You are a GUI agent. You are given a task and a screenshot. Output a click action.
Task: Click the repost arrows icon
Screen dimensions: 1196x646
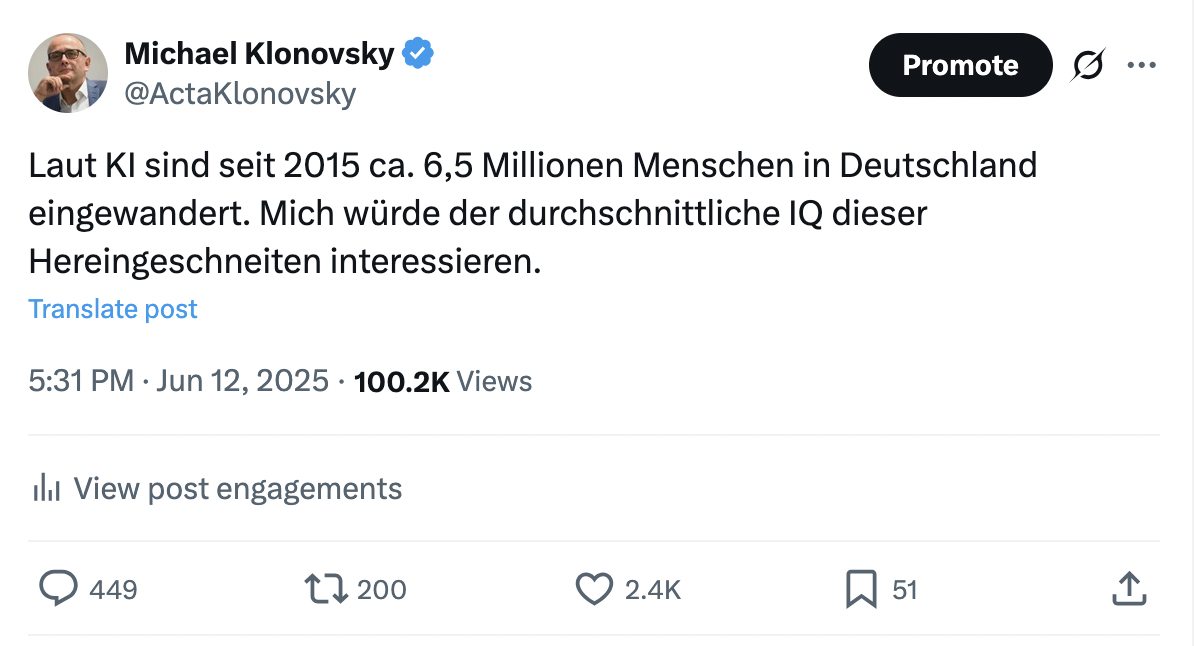pyautogui.click(x=326, y=589)
